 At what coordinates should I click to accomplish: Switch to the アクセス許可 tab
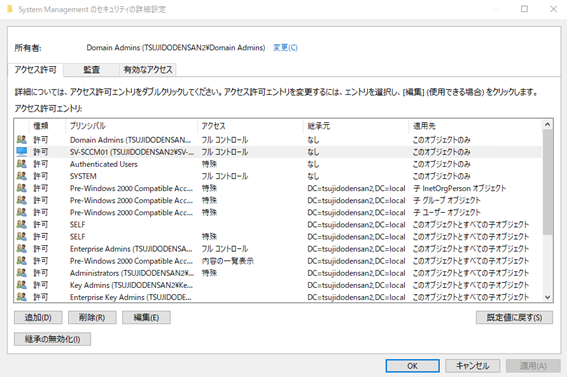pos(35,69)
